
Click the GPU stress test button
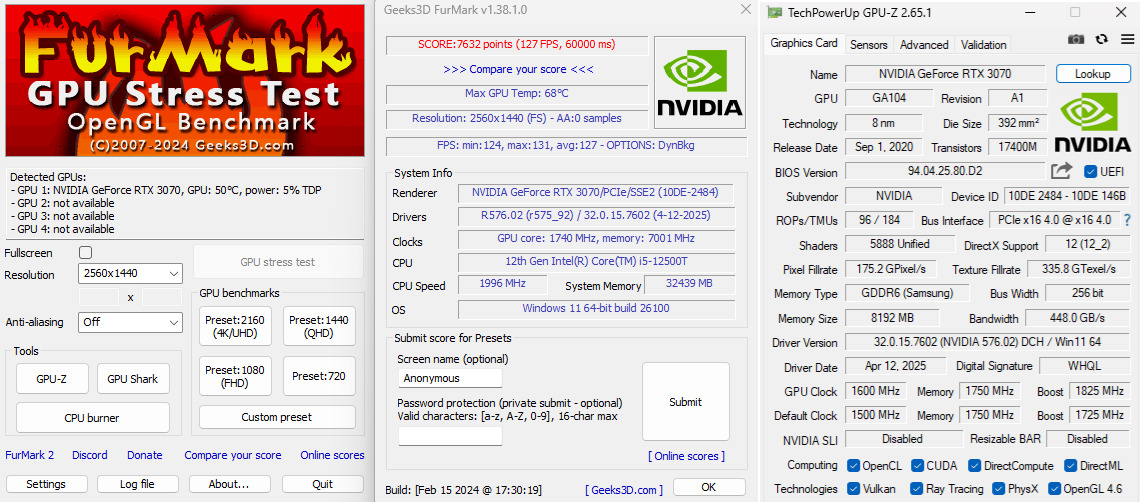point(278,262)
